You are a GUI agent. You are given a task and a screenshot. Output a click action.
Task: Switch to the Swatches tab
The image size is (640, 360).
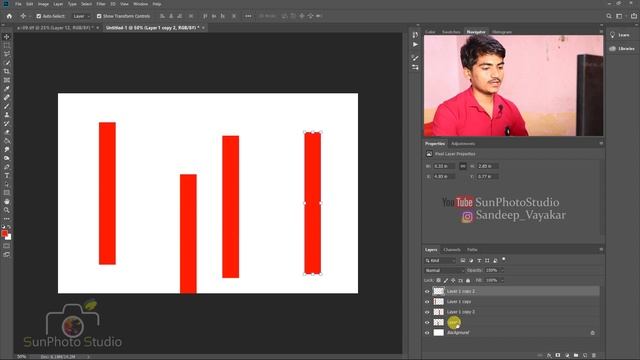(x=451, y=32)
